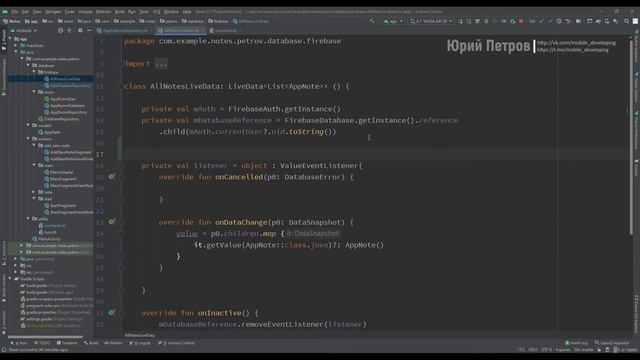Hide the Project panel with minus icon

[89, 31]
